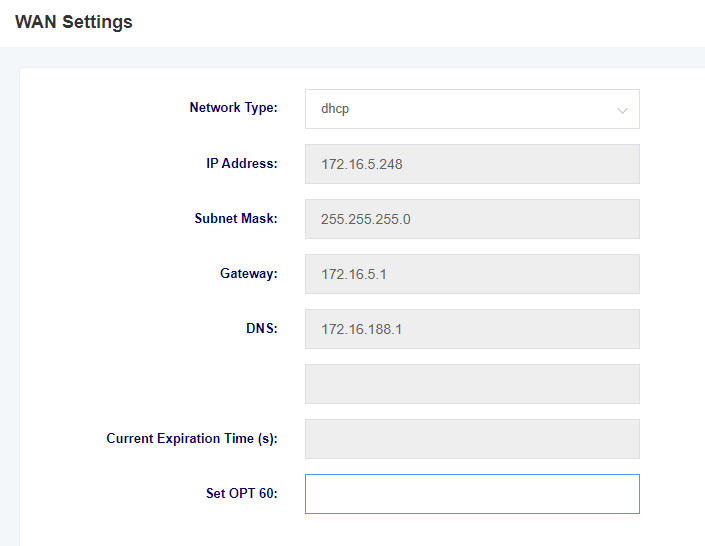Click the empty secondary DNS field
Screen dimensions: 705x546
click(x=472, y=384)
